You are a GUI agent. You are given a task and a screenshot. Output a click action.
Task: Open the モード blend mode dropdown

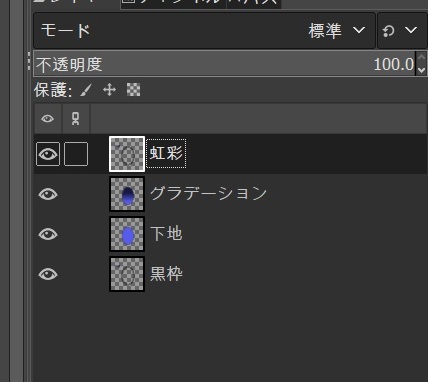[x=204, y=31]
